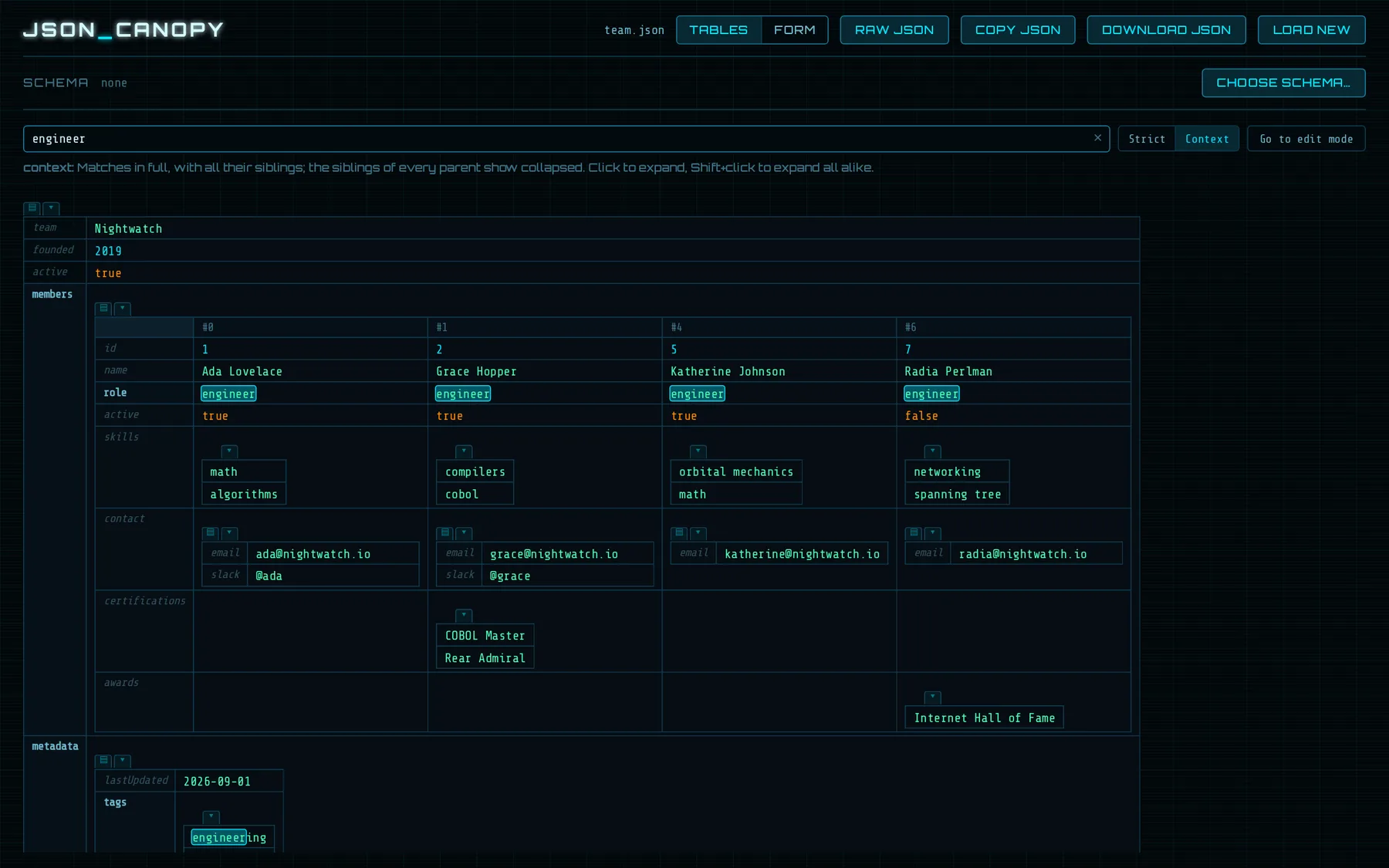Open the Raw JSON view

(894, 30)
